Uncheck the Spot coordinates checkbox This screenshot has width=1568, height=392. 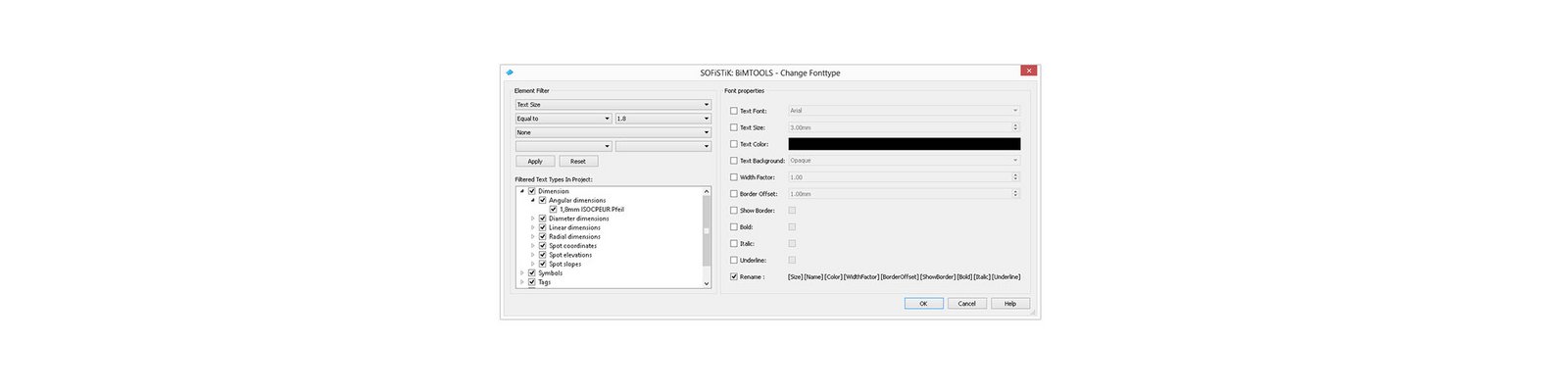[543, 246]
